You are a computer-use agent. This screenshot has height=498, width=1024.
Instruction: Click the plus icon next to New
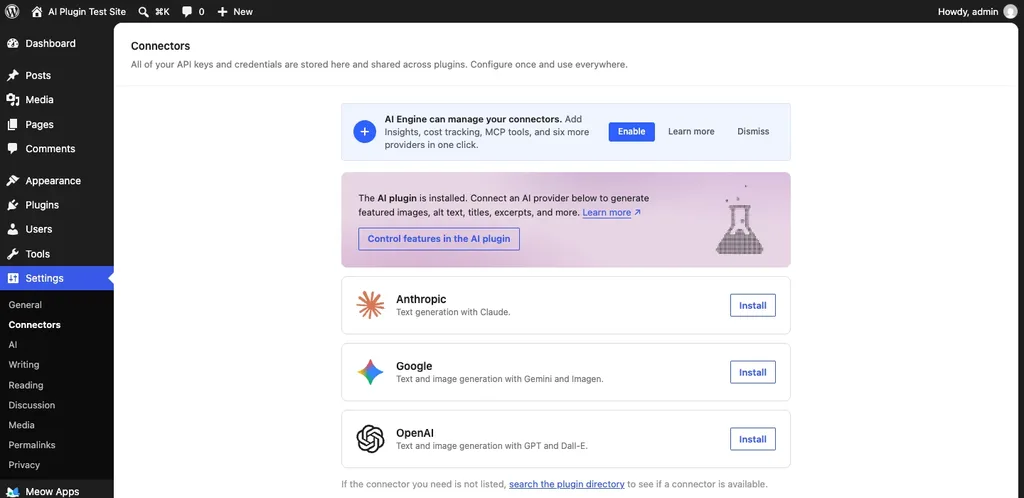tap(222, 12)
